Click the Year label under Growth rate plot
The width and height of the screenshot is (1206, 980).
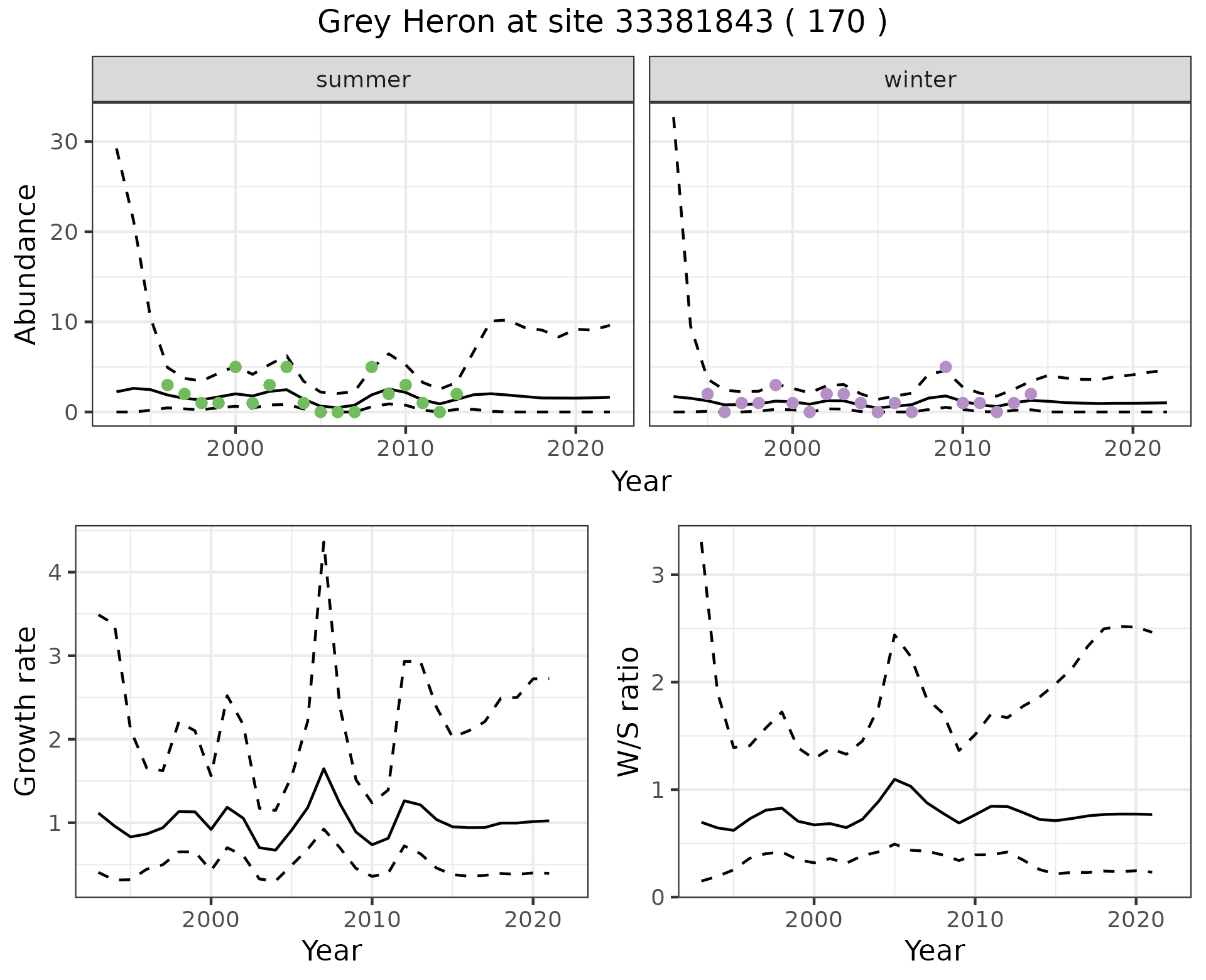point(332,950)
